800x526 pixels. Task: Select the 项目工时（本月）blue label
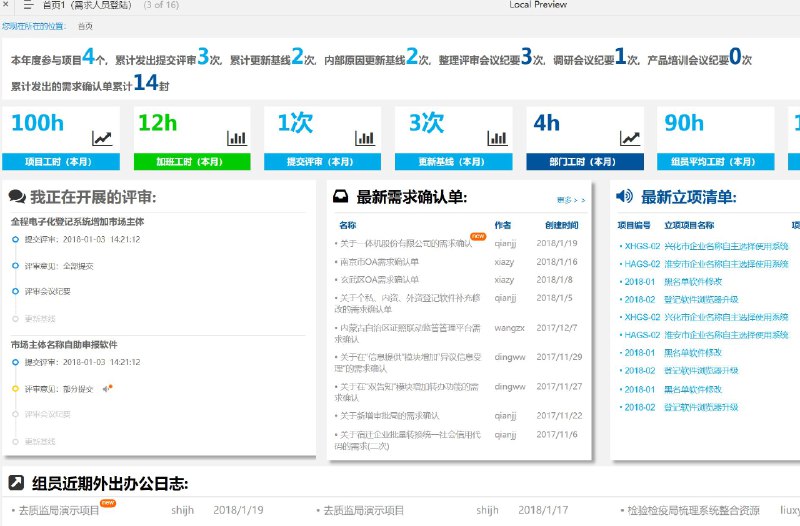pos(61,162)
